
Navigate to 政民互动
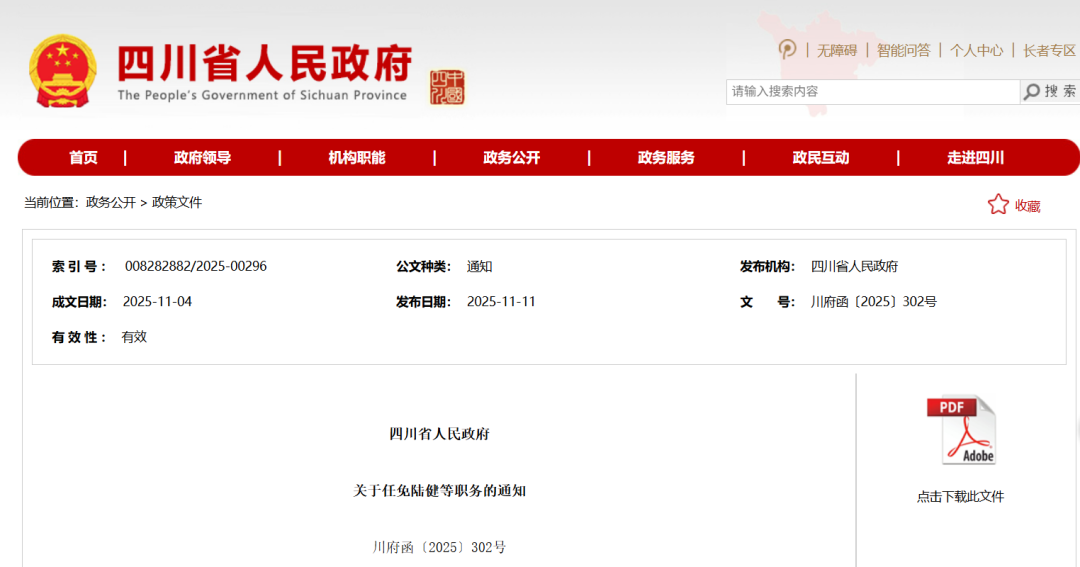point(820,157)
